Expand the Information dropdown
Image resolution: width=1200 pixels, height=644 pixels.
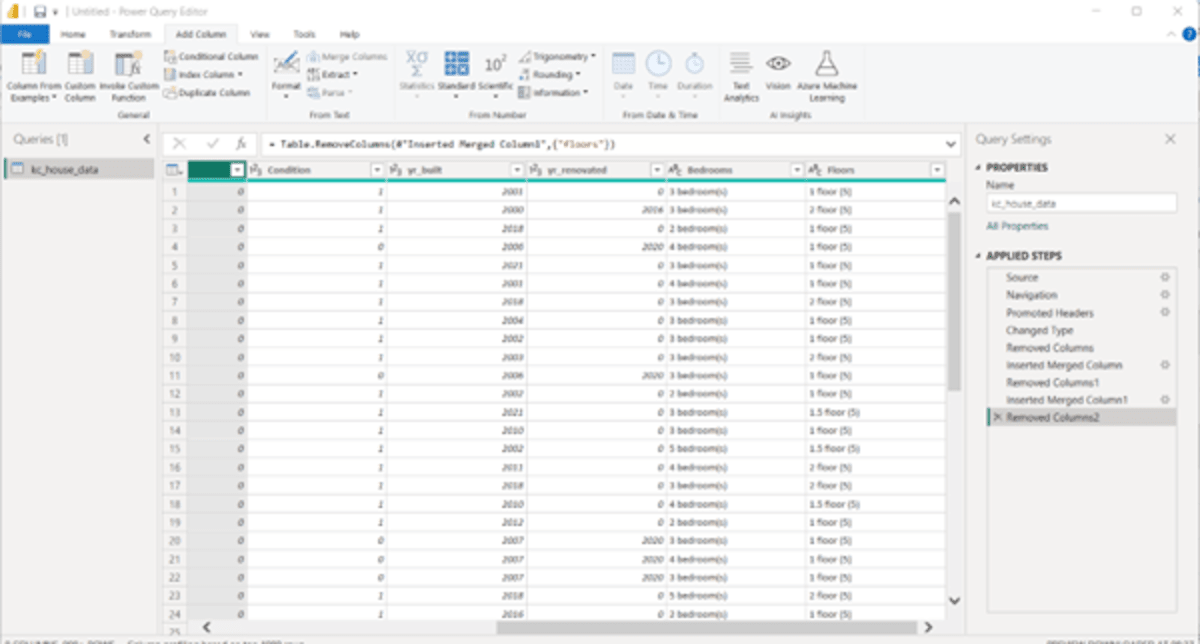[584, 93]
